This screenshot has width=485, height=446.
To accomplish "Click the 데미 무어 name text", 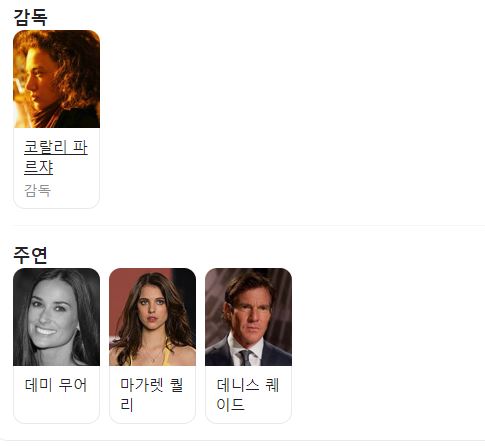I will 56,385.
